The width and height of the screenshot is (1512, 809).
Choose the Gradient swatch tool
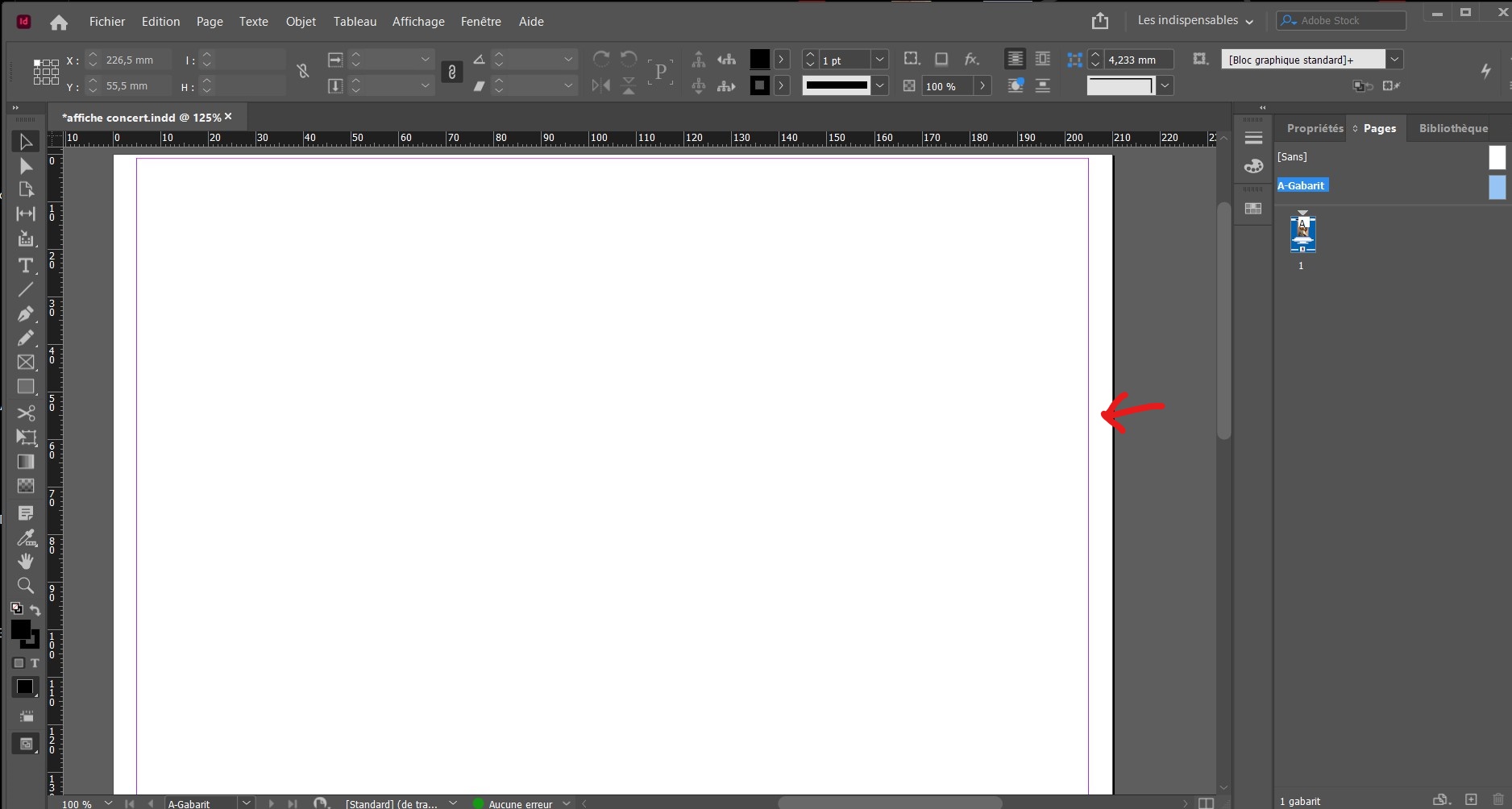25,462
